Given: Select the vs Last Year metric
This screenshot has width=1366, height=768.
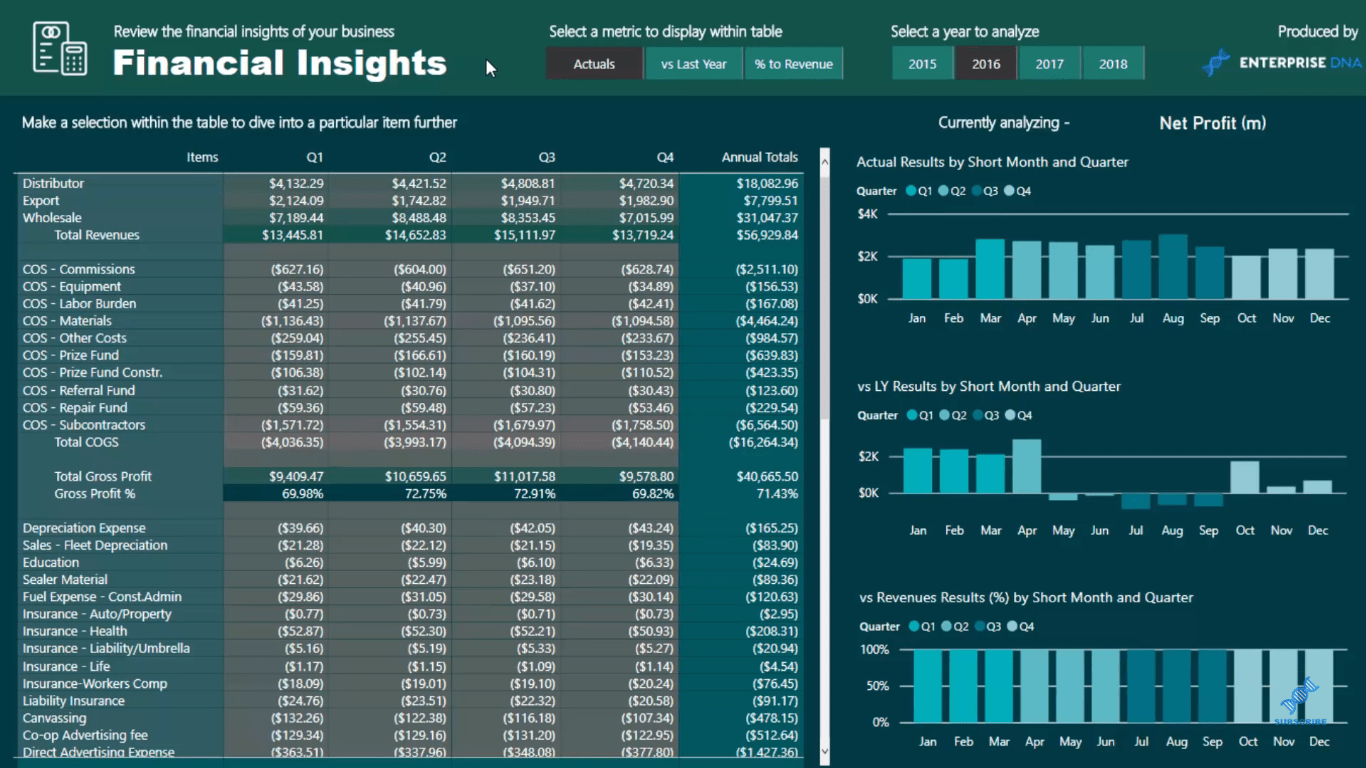Looking at the screenshot, I should coord(694,64).
